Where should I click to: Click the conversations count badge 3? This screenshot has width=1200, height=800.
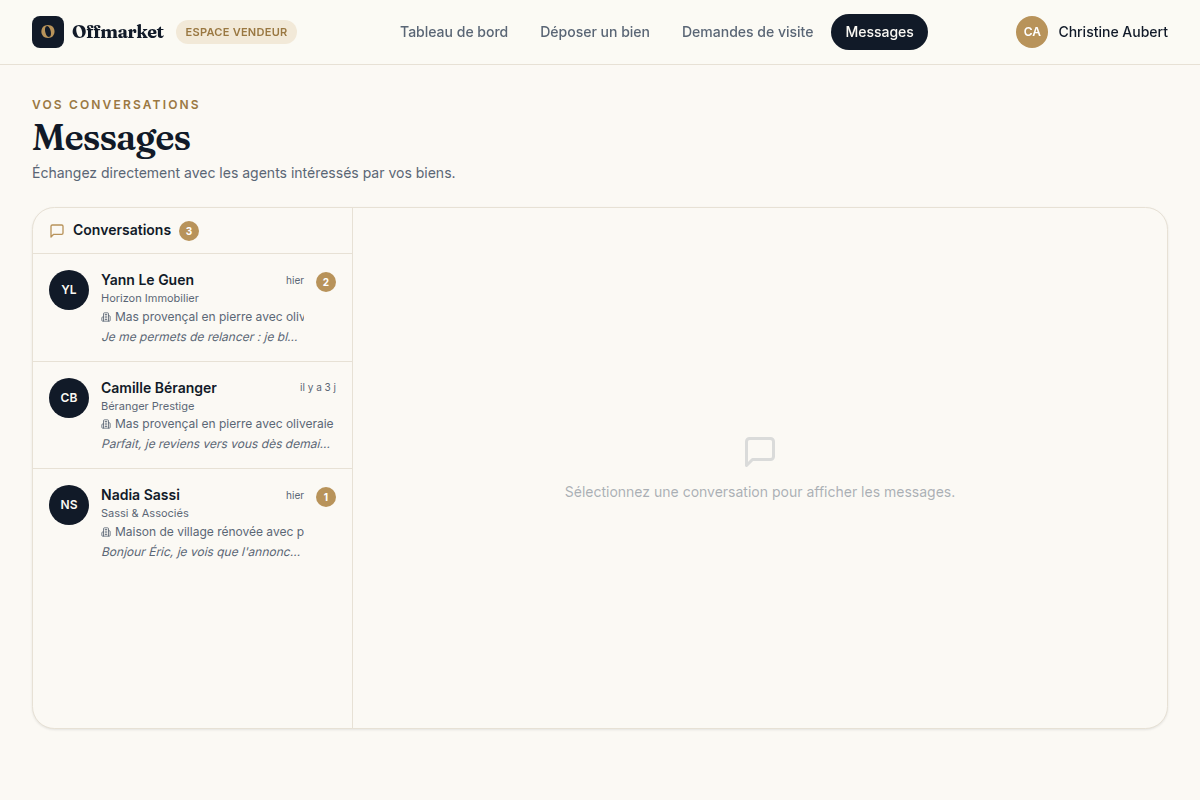[x=189, y=231]
